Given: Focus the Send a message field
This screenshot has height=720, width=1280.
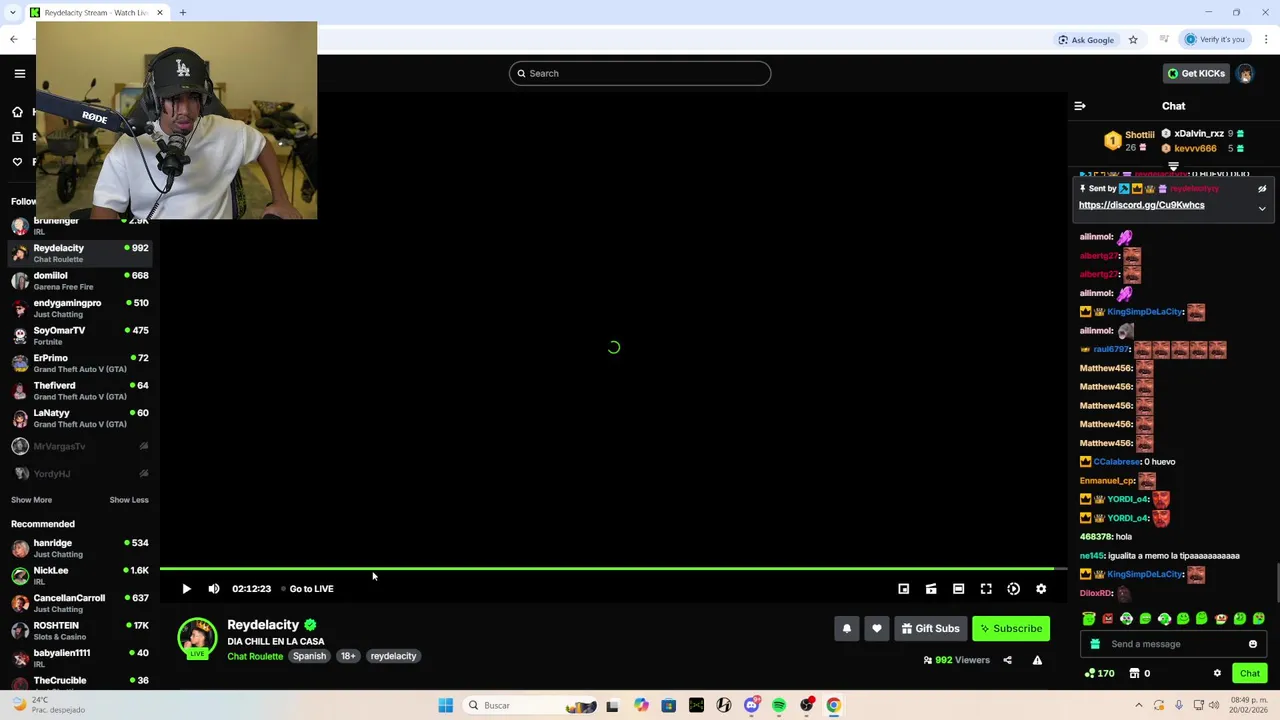Looking at the screenshot, I should coord(1173,644).
